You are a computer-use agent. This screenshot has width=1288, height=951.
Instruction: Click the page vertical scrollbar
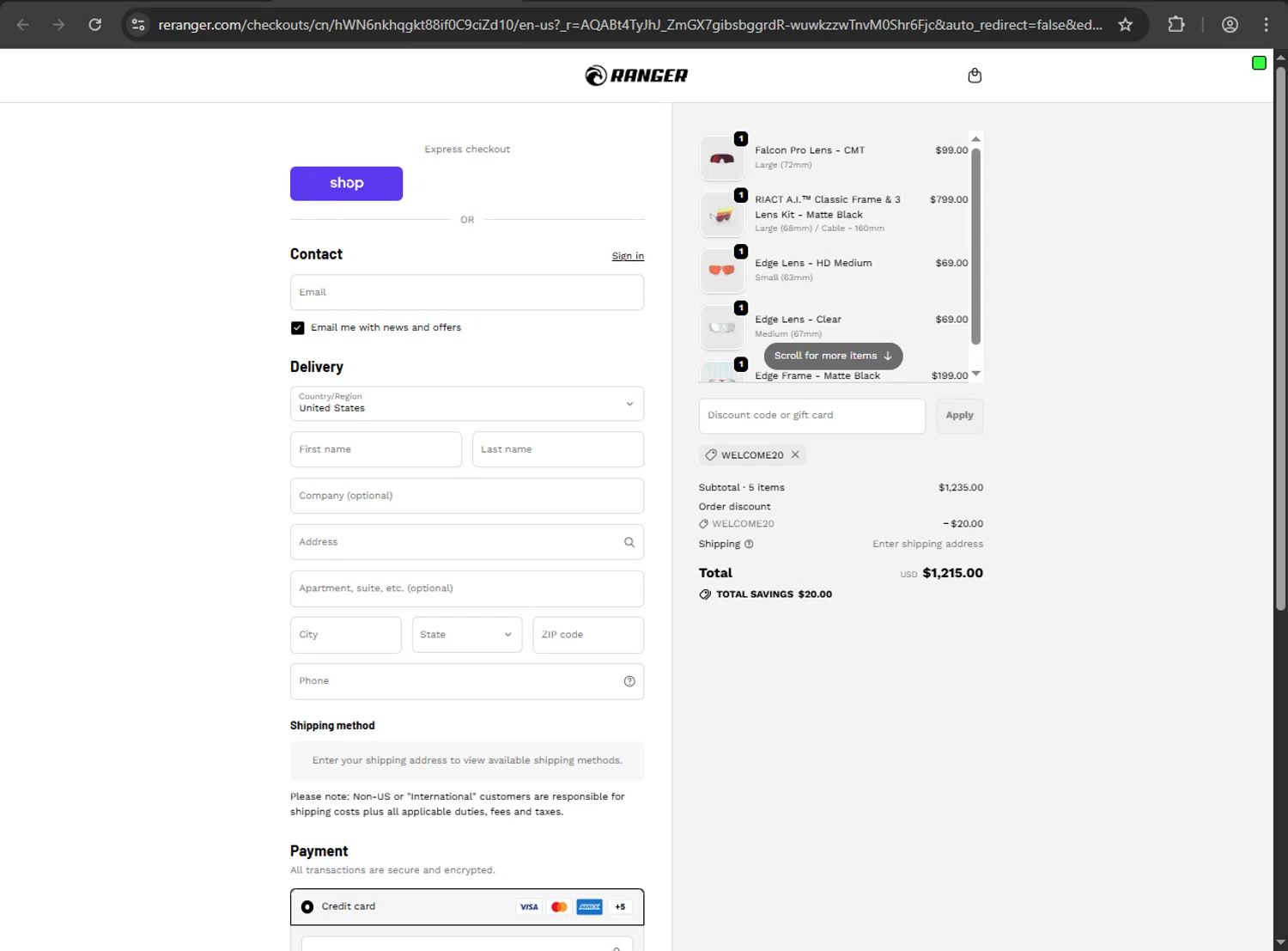[1280, 338]
